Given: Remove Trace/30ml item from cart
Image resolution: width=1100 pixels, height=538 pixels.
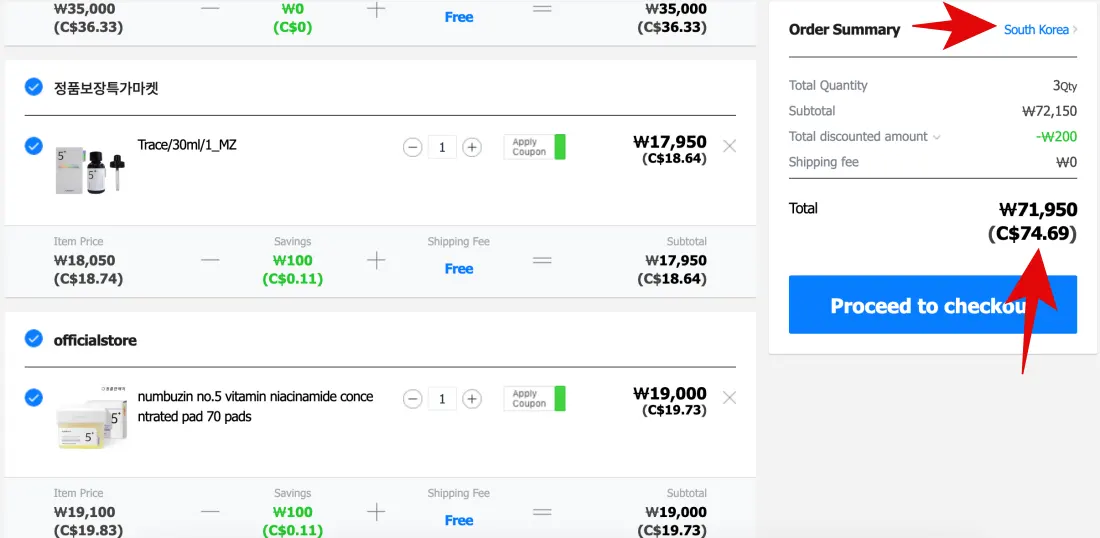Looking at the screenshot, I should (x=729, y=146).
